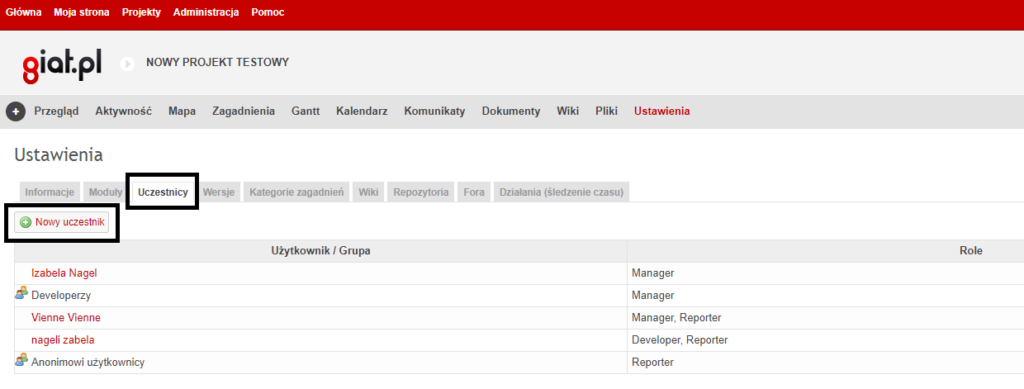Open the Kalendarz page

point(362,111)
